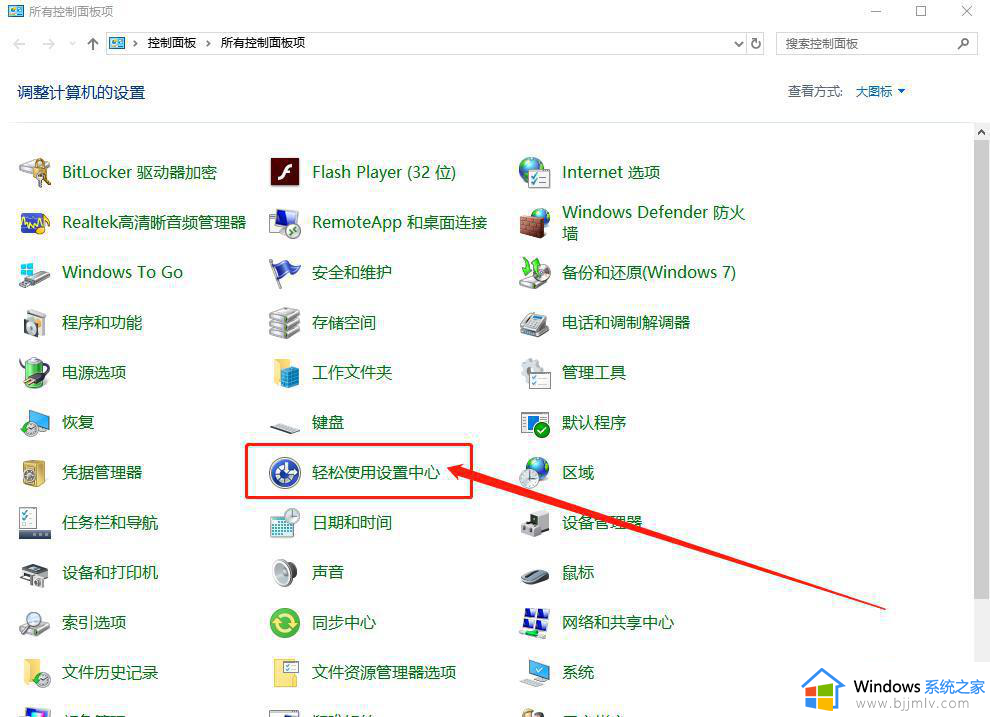Click the 文件历史记录 icon
The image size is (990, 717).
click(36, 673)
